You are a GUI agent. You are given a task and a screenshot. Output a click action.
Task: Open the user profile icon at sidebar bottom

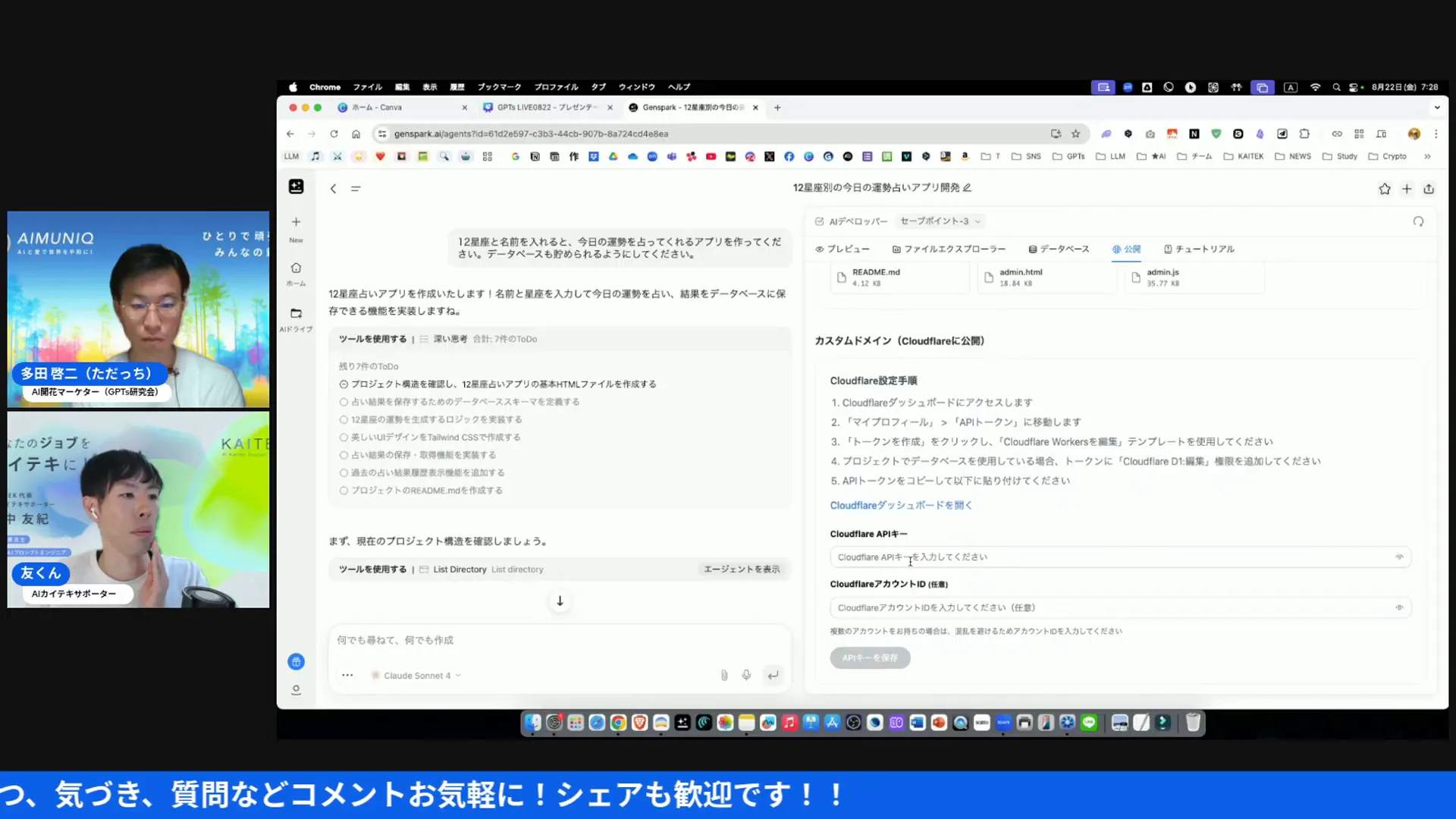point(296,690)
